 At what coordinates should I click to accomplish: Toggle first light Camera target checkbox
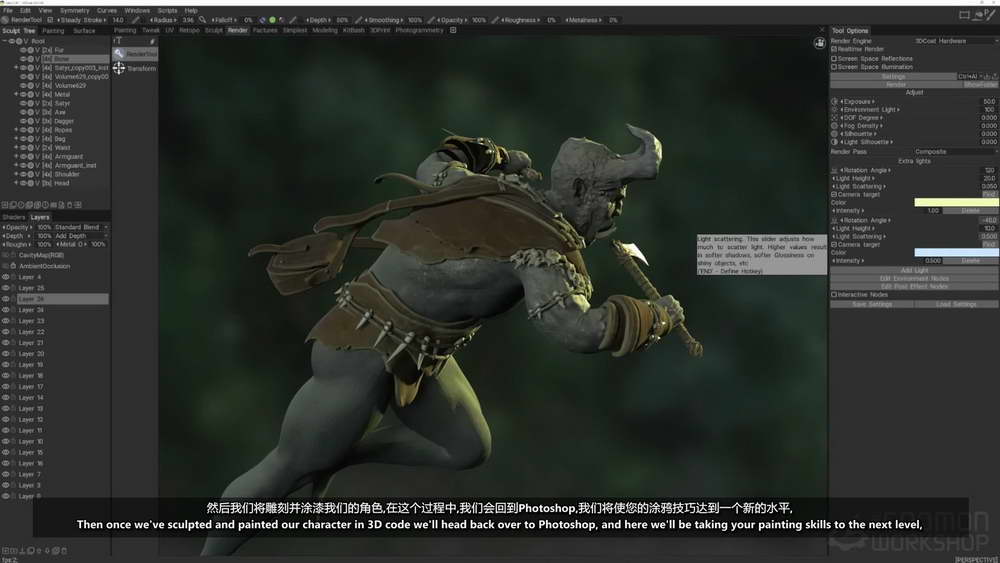point(834,194)
